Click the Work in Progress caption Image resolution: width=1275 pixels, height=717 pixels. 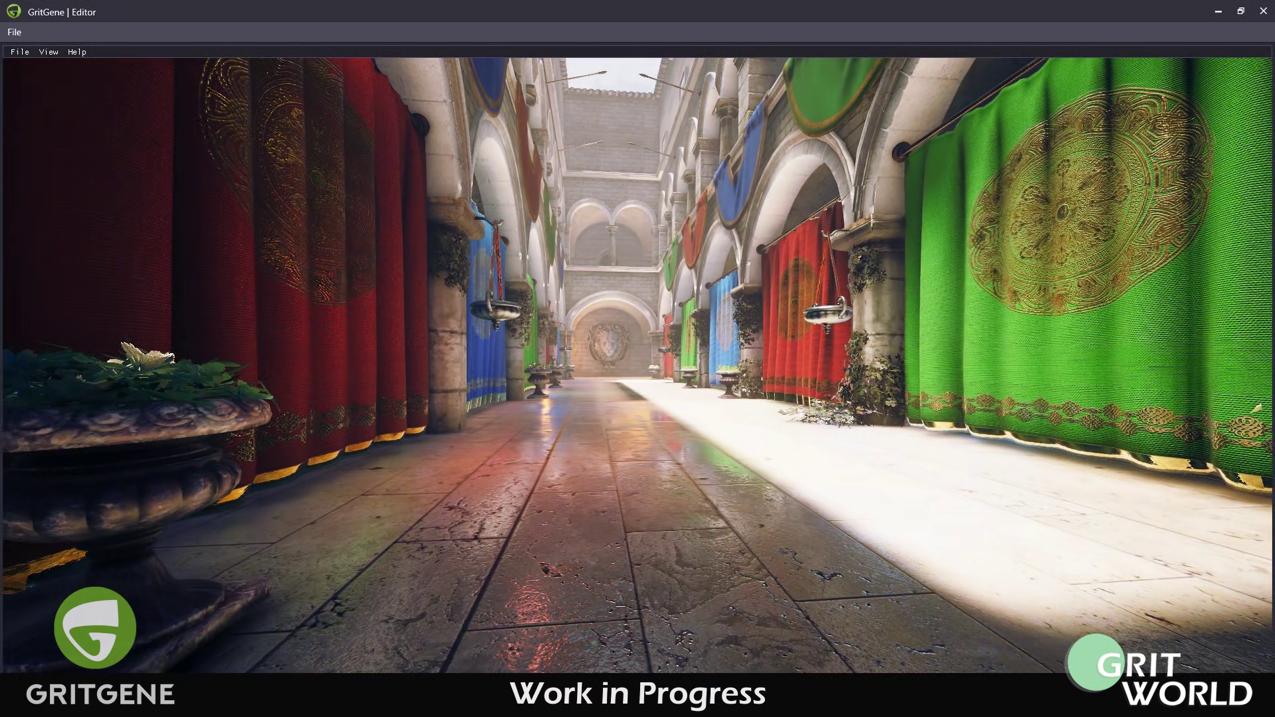(x=637, y=693)
